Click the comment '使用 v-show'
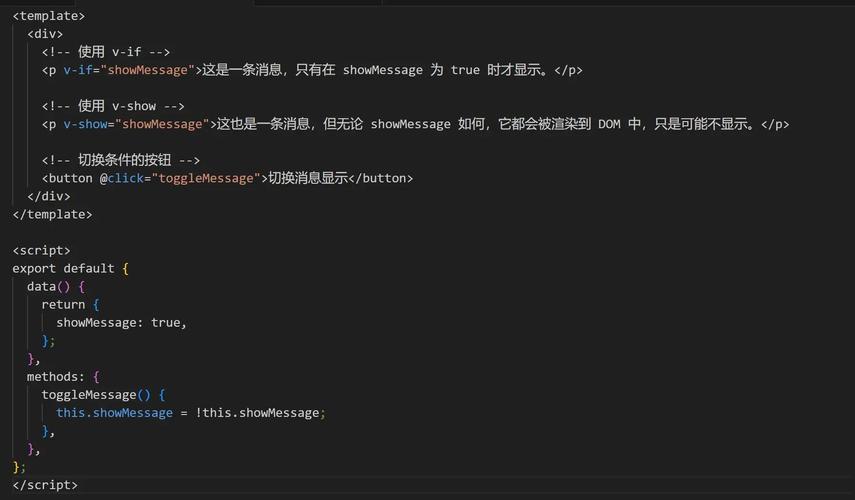Image resolution: width=855 pixels, height=500 pixels. [113, 106]
